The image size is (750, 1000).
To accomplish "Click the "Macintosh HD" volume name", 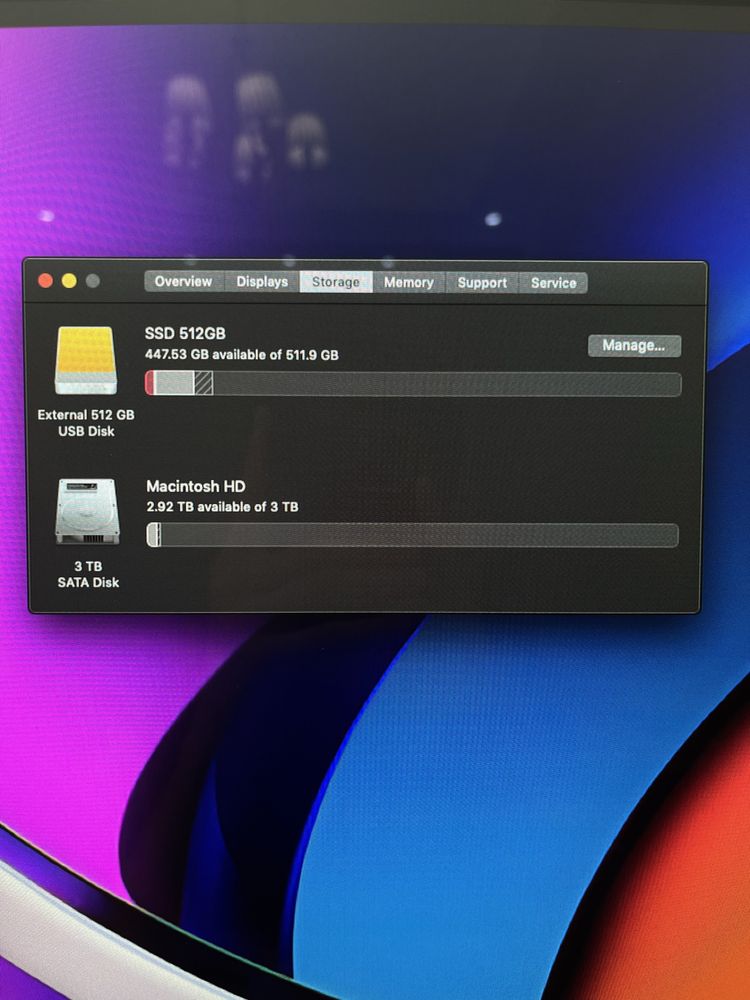I will (196, 486).
